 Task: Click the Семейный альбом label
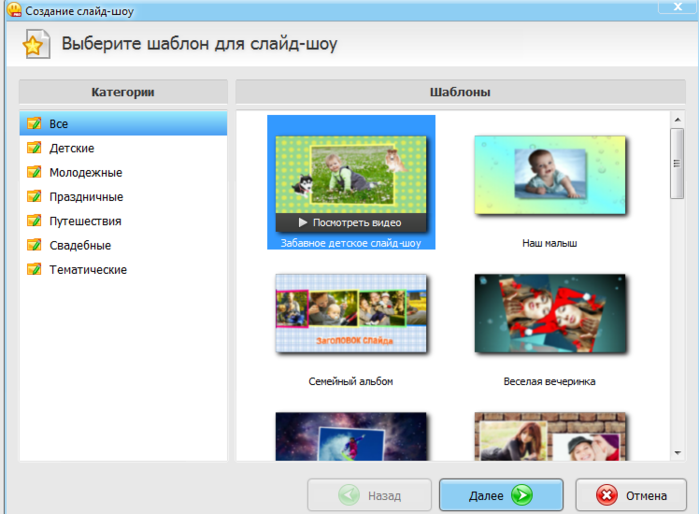(351, 382)
